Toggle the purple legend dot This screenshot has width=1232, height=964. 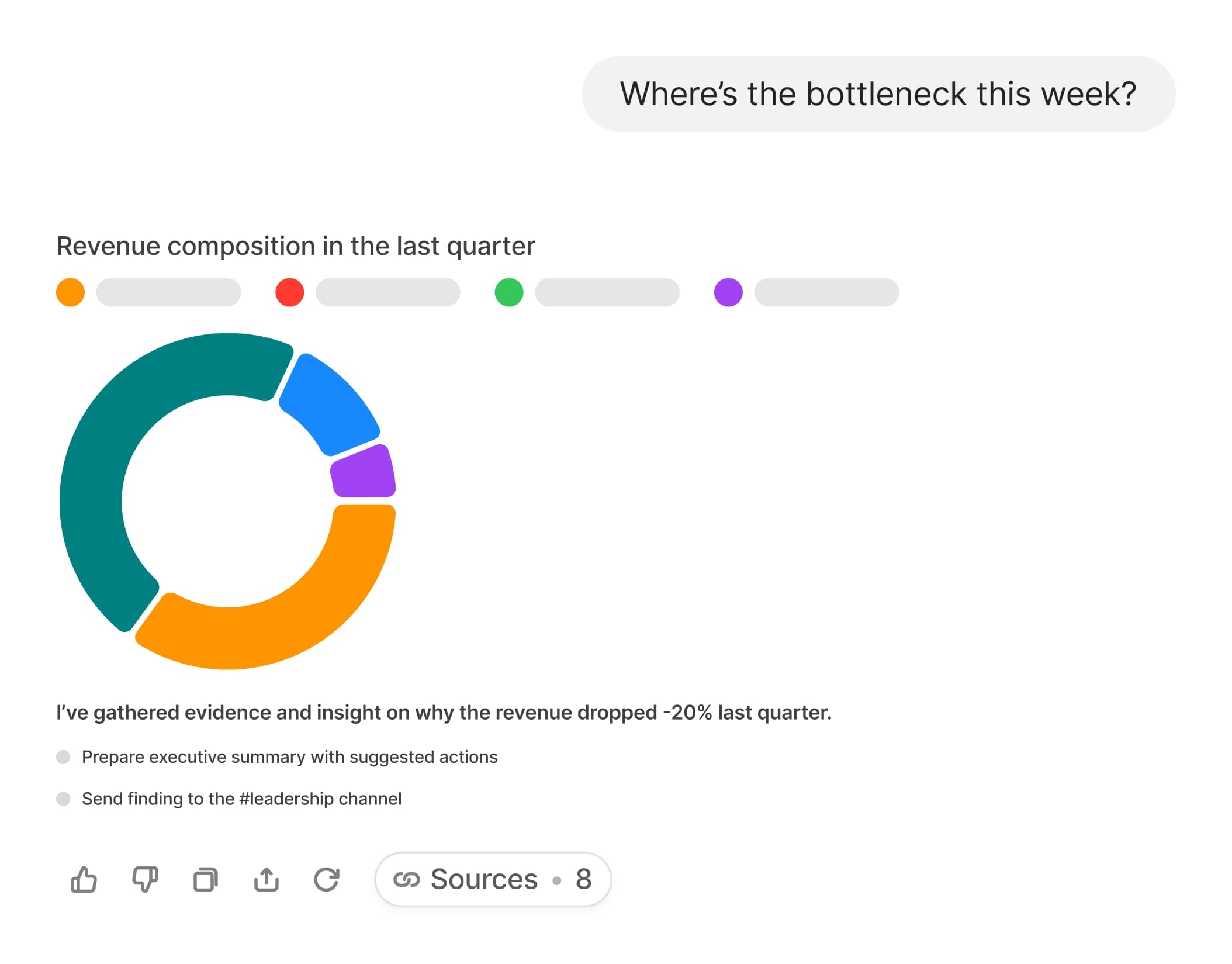coord(728,292)
